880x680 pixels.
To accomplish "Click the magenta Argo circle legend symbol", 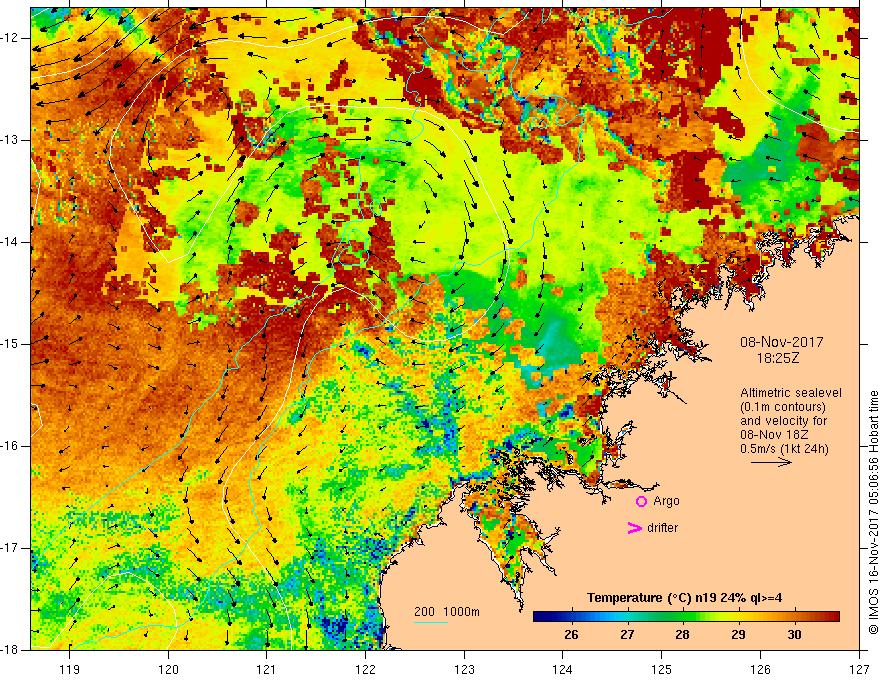I will pos(641,502).
